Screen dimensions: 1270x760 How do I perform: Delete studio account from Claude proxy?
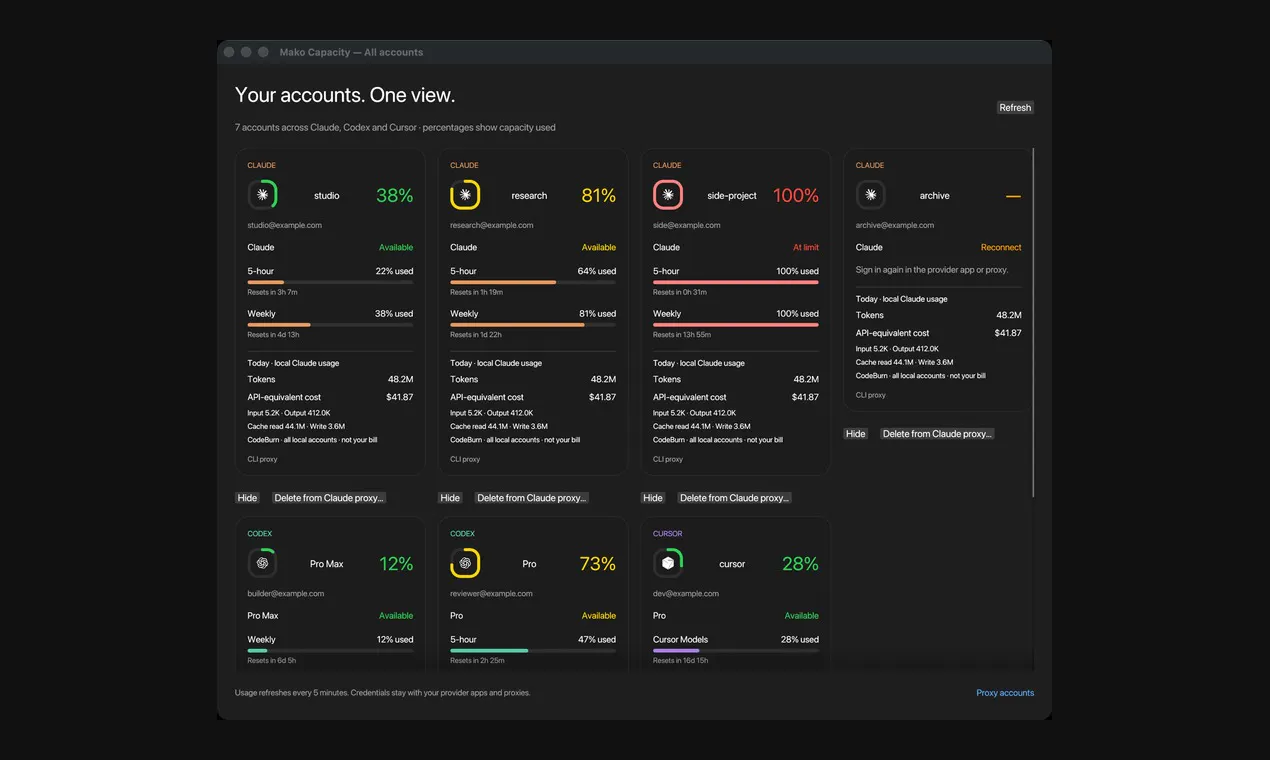(329, 498)
